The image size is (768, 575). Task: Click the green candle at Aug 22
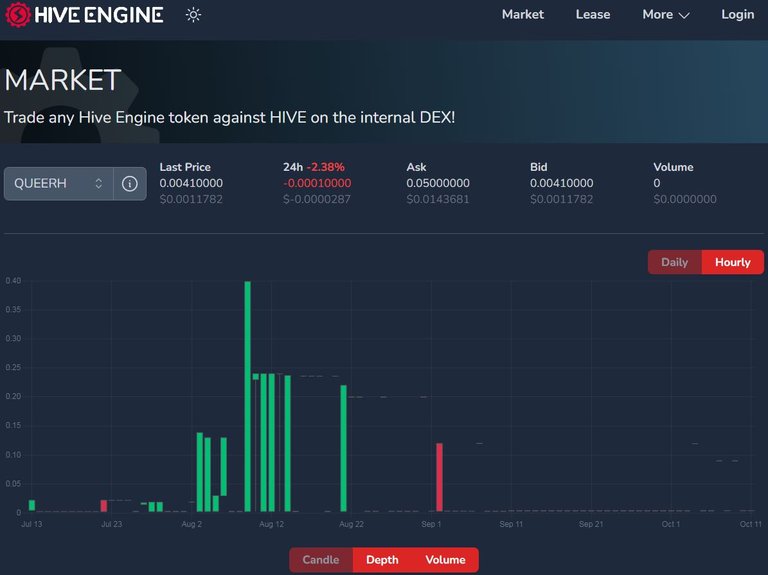(343, 448)
